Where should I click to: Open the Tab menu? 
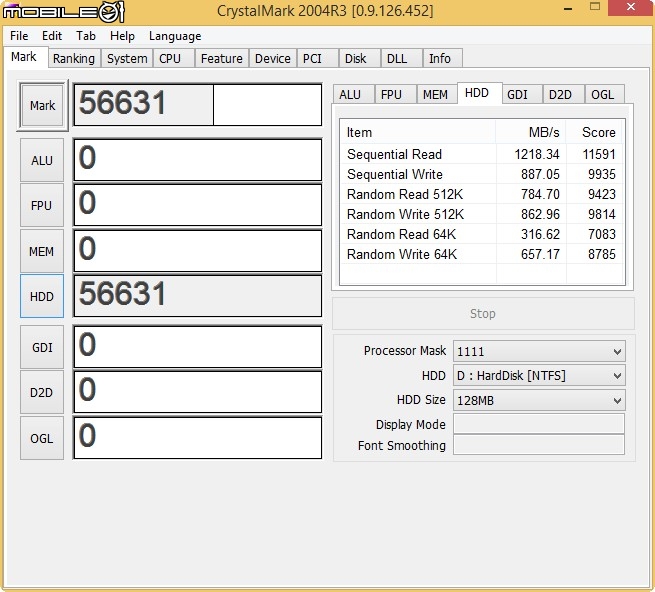click(86, 36)
